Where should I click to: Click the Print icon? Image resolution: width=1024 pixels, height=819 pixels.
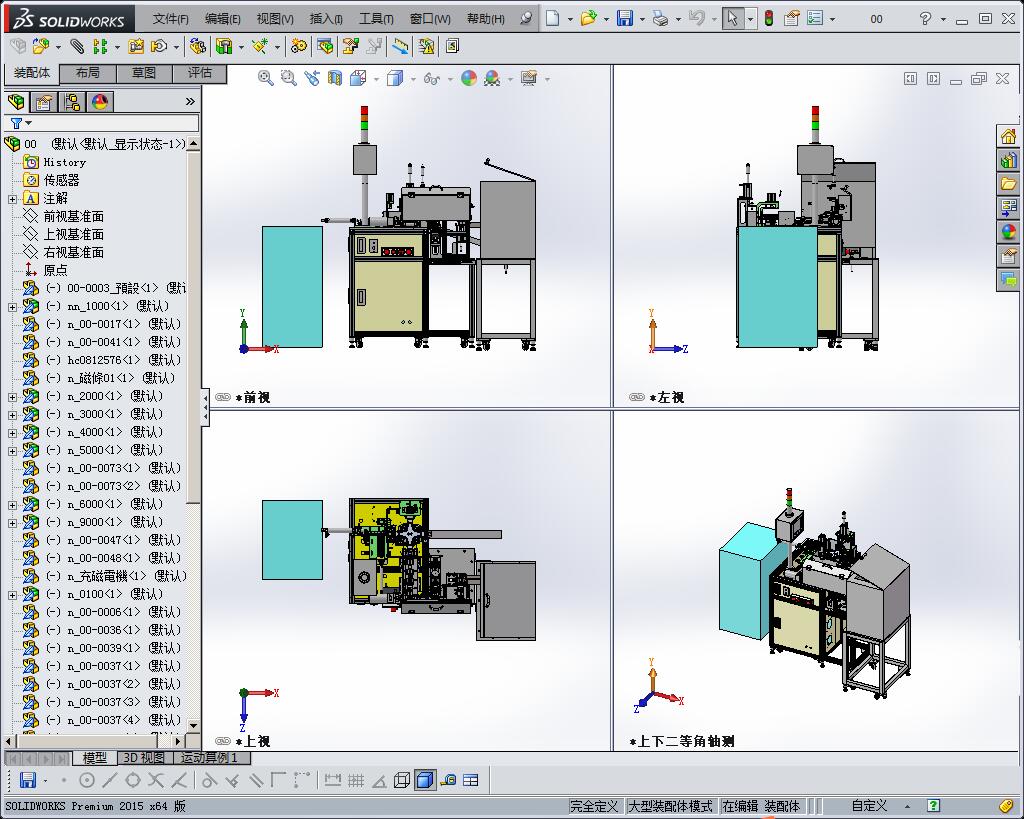[661, 18]
